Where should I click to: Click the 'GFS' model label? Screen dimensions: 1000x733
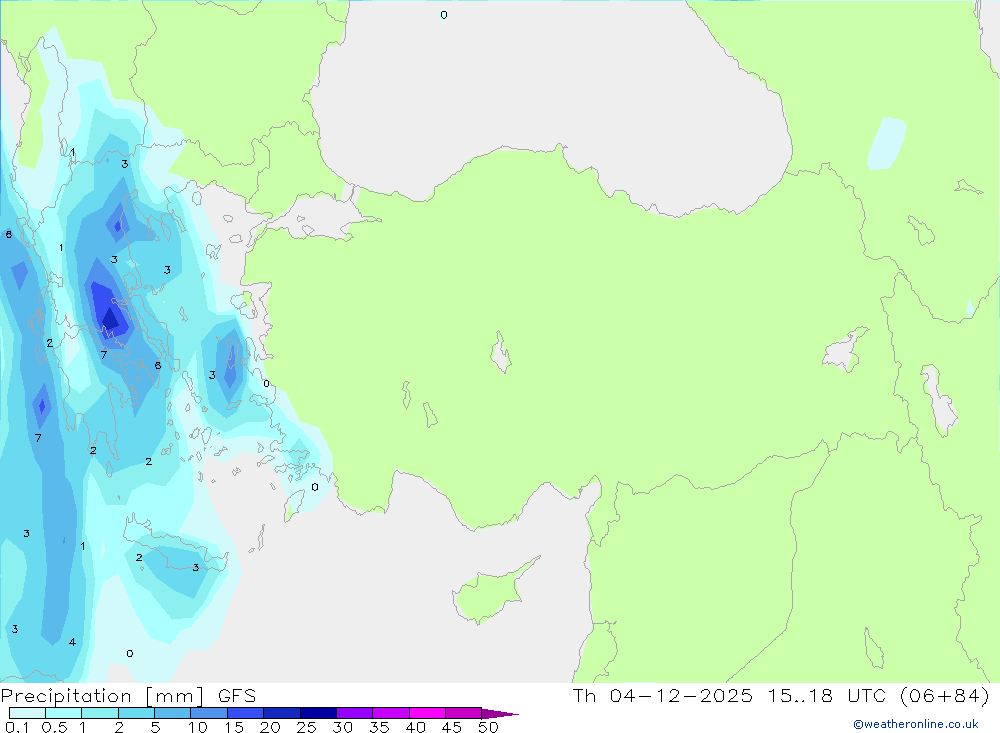pyautogui.click(x=237, y=696)
